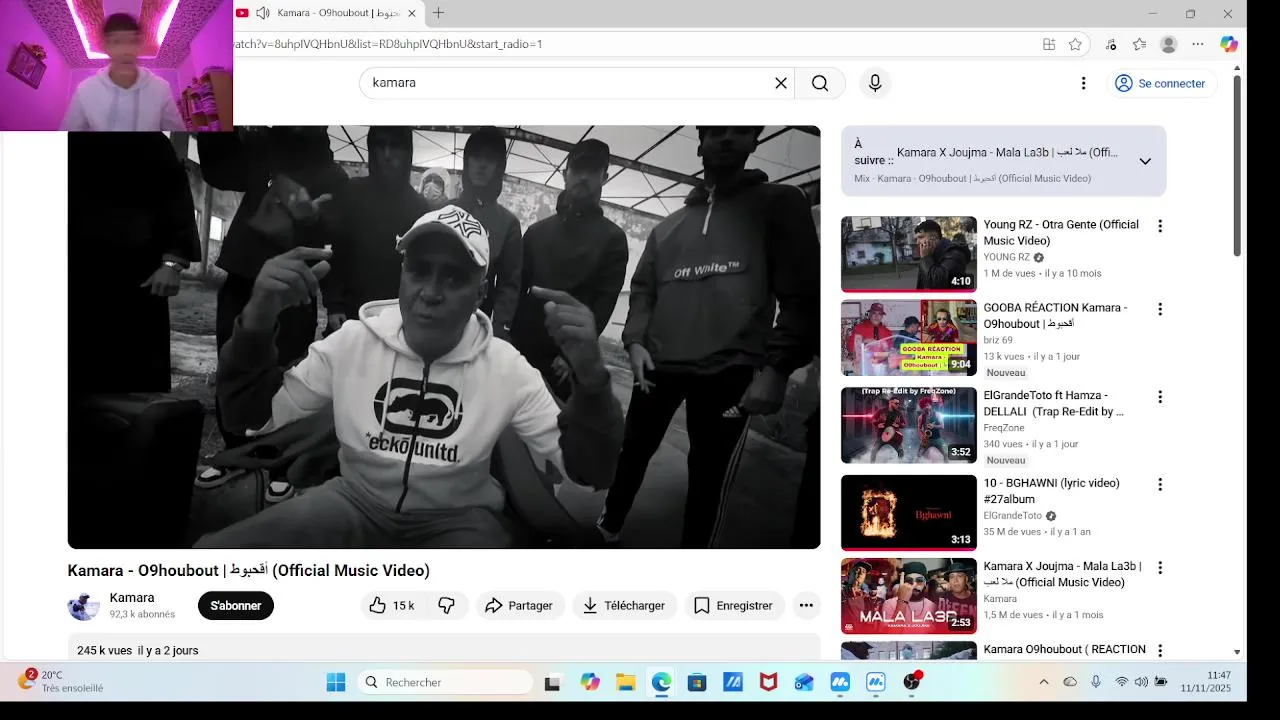Viewport: 1280px width, 720px height.
Task: Open briz 69 channel name
Action: (x=998, y=340)
